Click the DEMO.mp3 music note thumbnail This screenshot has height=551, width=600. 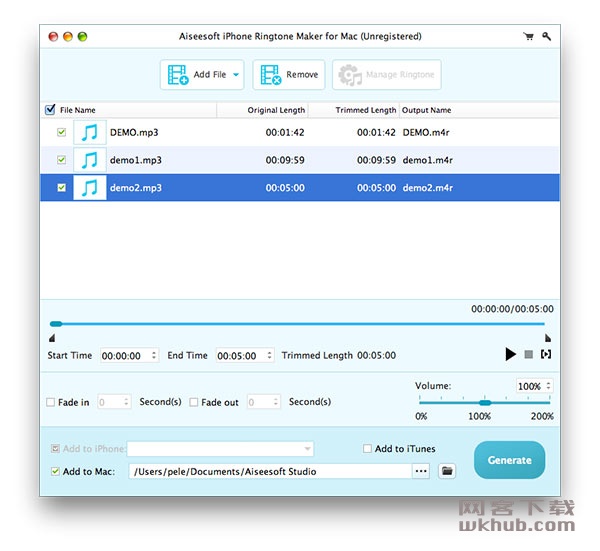tap(90, 132)
